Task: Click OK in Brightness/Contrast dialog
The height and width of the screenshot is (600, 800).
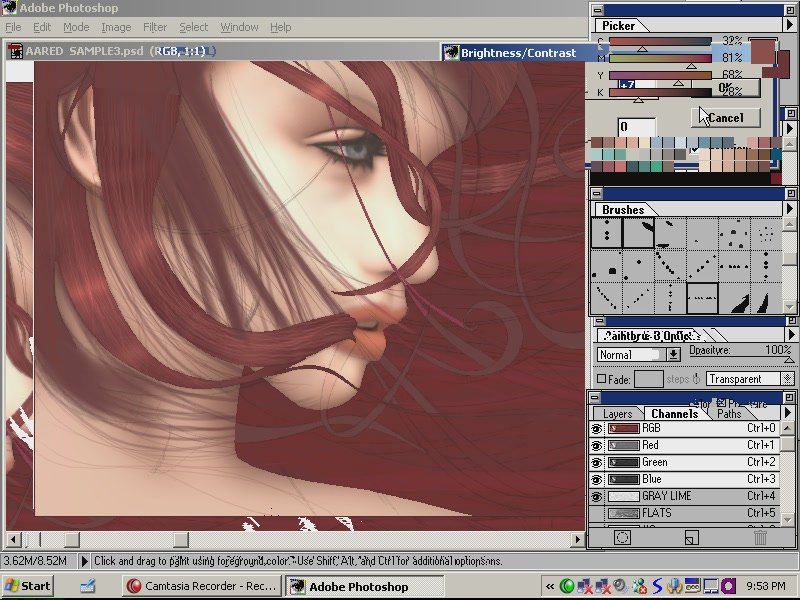Action: (x=726, y=89)
